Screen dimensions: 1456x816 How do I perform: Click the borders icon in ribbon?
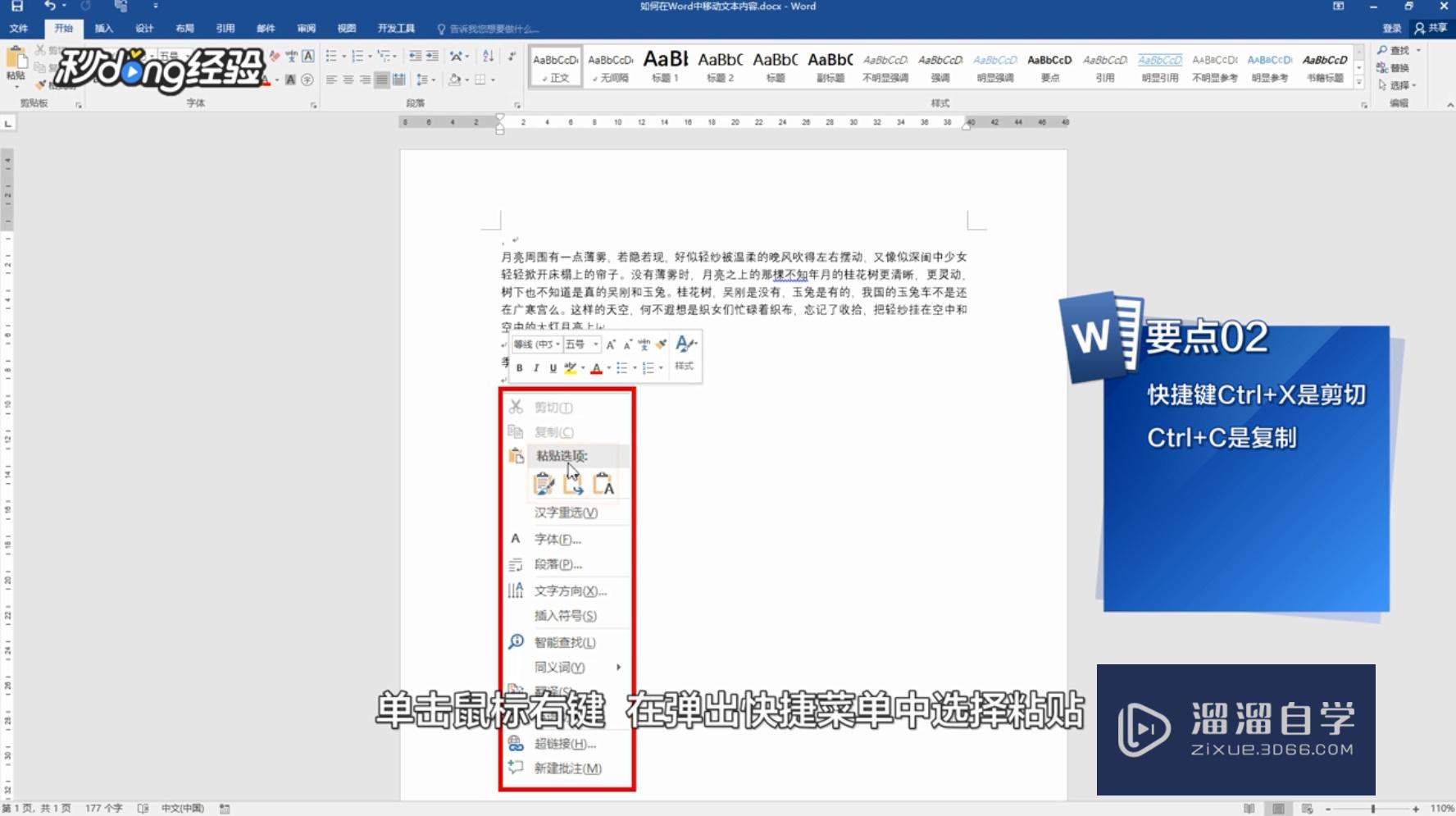[x=480, y=80]
